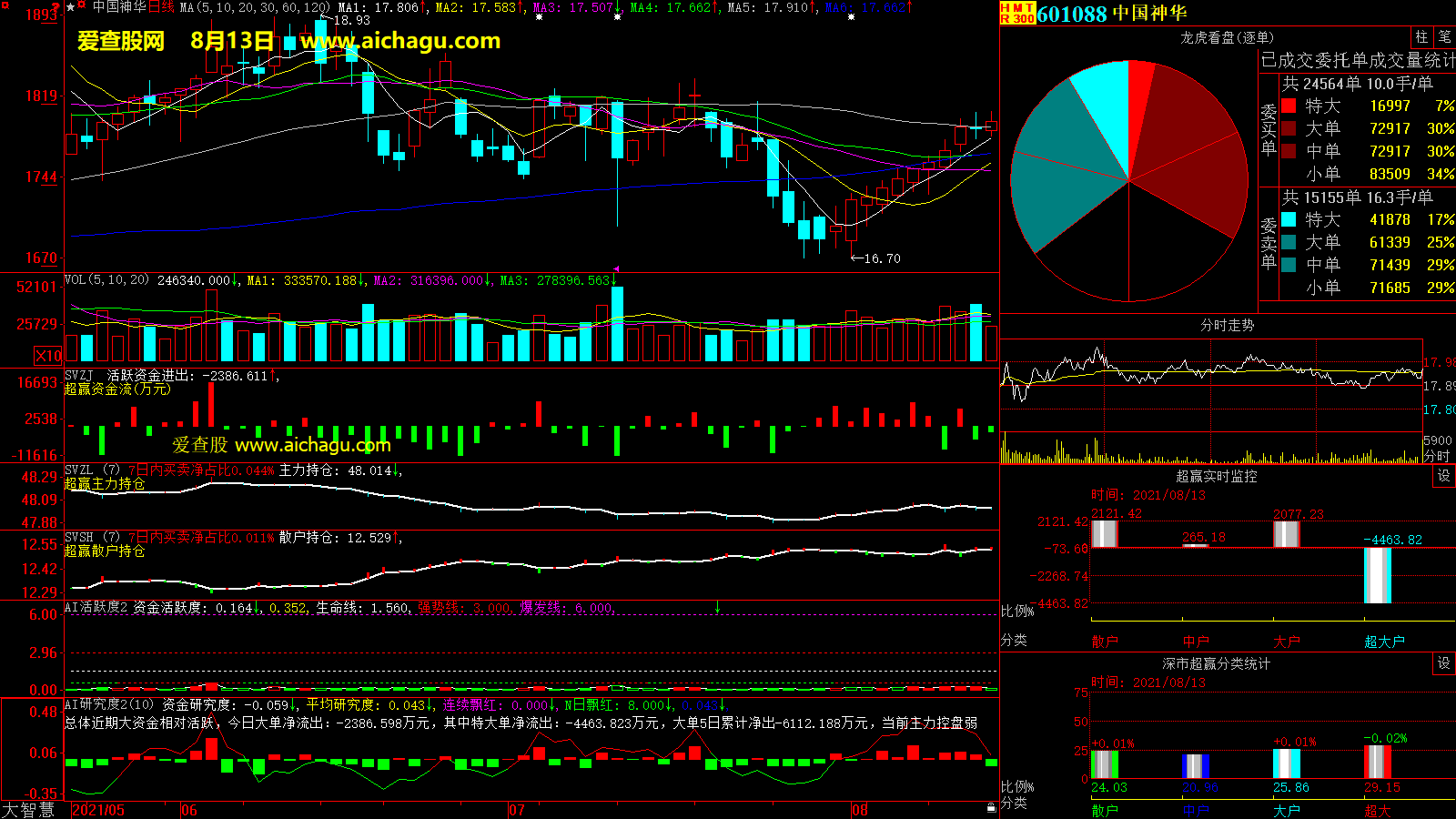Click the 07 month marker on timeline
The height and width of the screenshot is (819, 1456).
point(516,810)
